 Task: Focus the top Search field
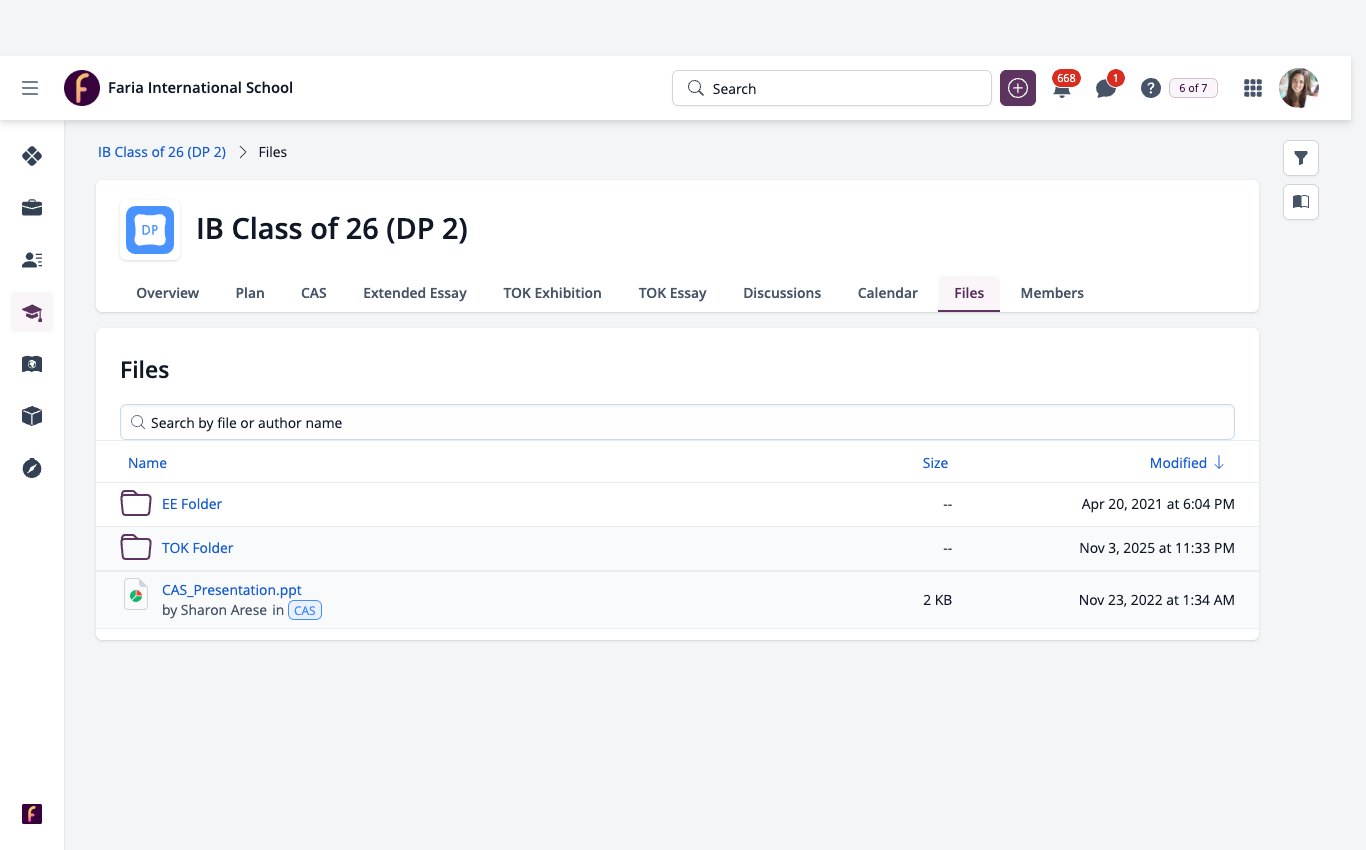coord(832,88)
